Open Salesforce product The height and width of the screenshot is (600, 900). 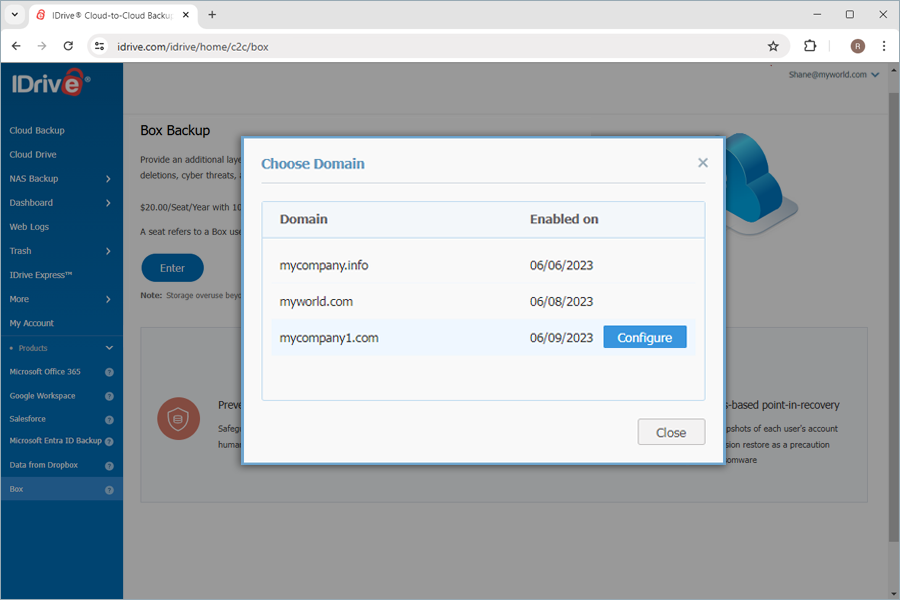point(27,419)
